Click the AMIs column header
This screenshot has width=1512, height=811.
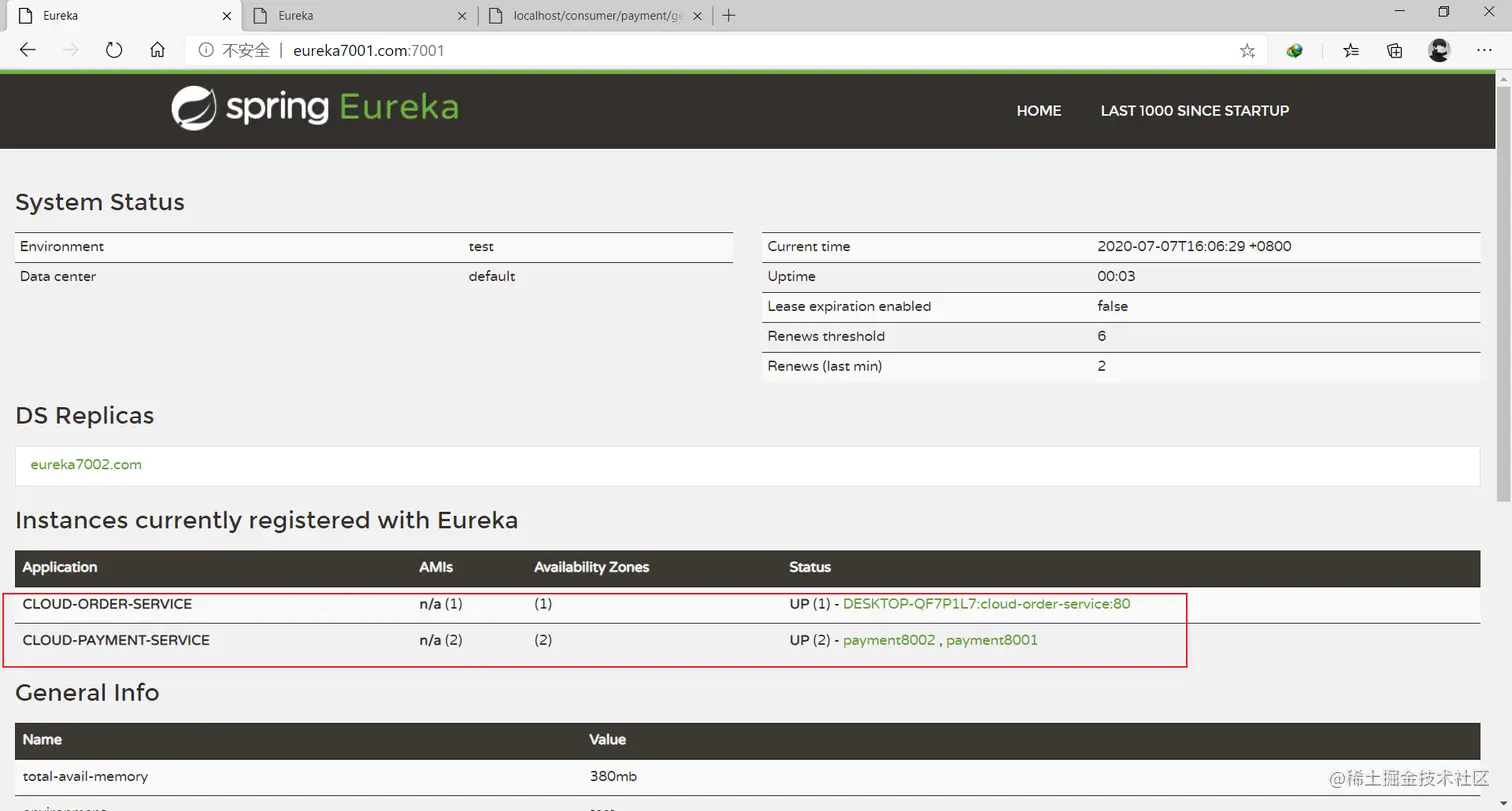point(436,567)
